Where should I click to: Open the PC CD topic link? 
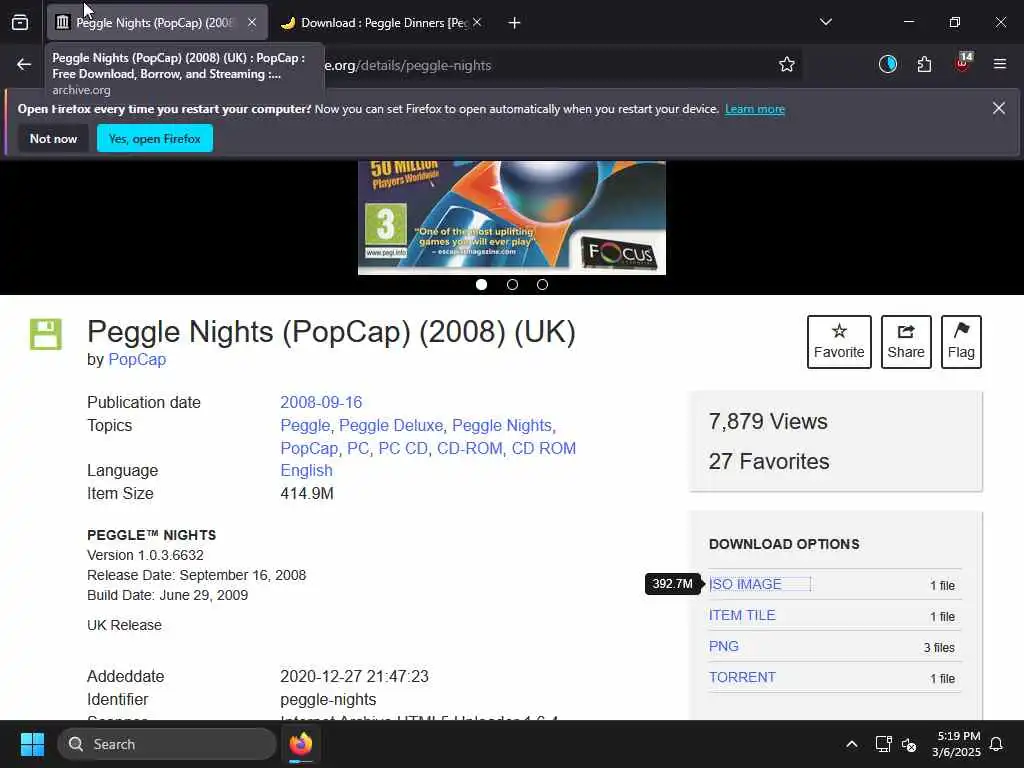[x=403, y=449]
